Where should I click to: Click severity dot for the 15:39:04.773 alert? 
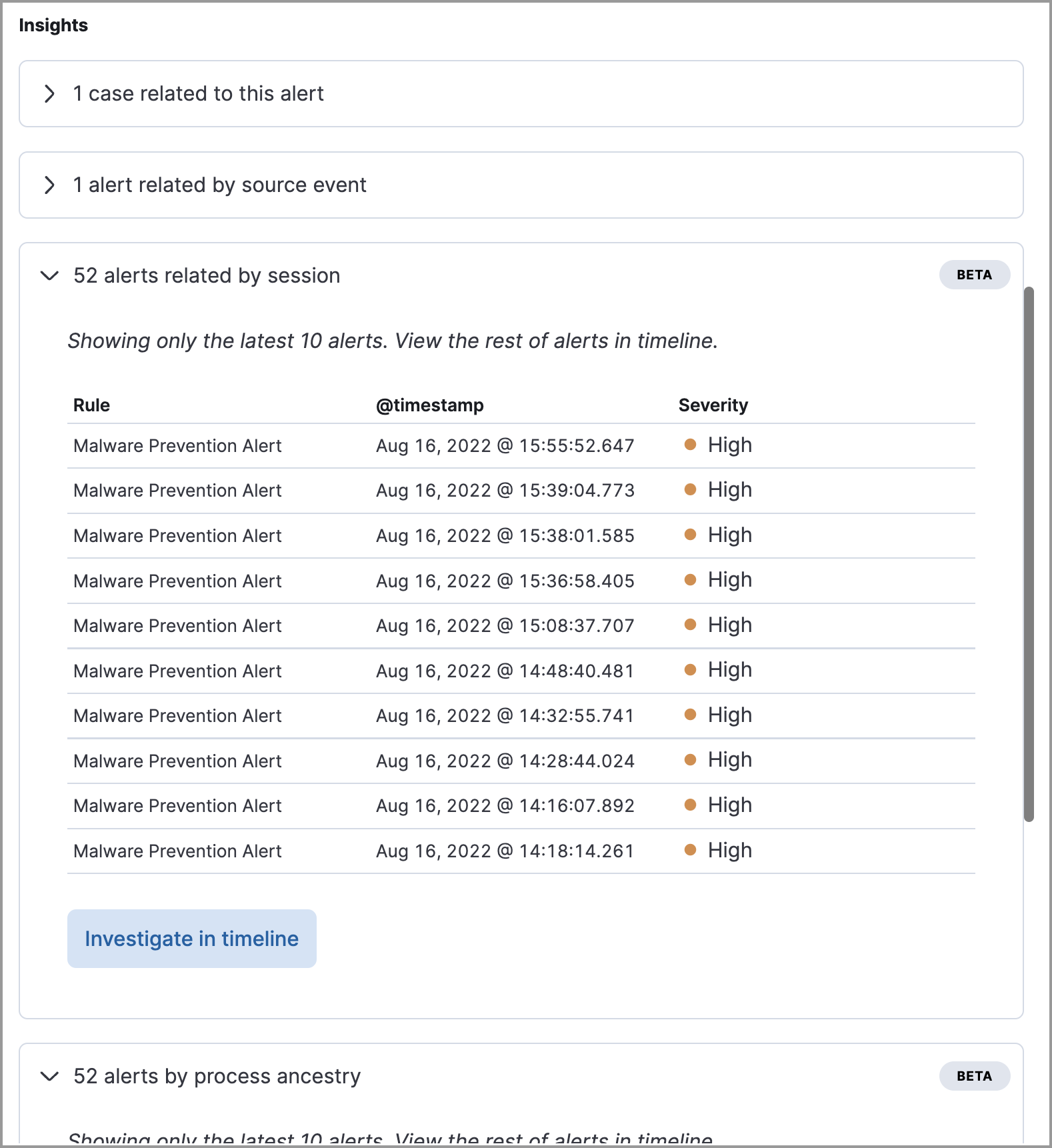(691, 490)
